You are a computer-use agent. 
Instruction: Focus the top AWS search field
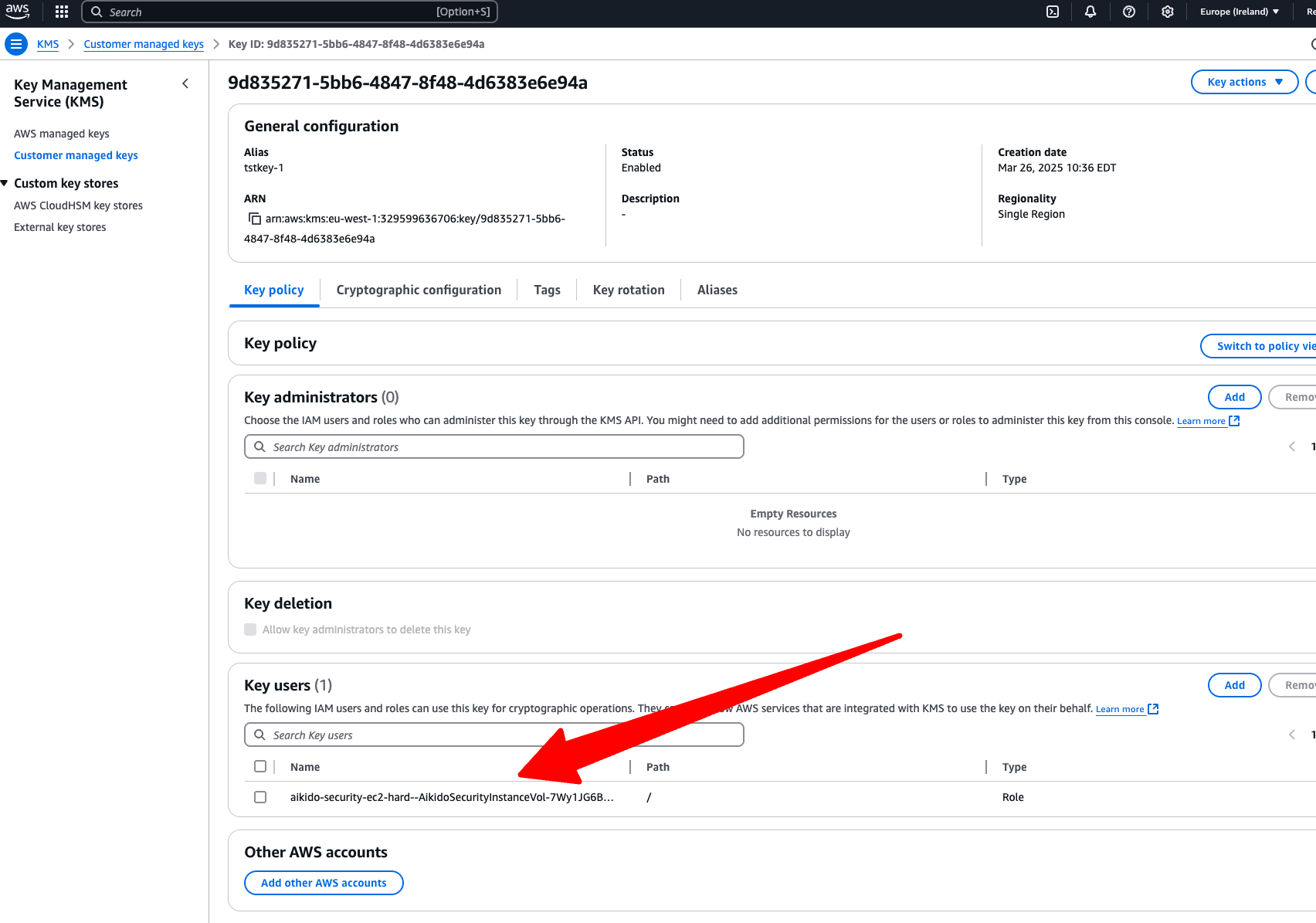coord(290,12)
